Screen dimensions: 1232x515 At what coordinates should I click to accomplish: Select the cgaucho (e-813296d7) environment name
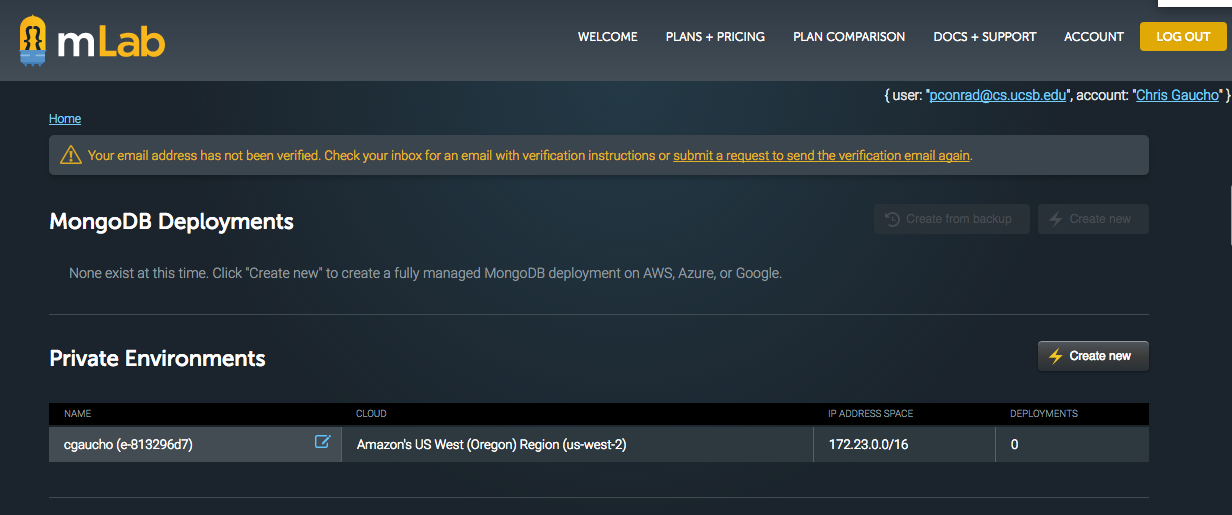[128, 444]
